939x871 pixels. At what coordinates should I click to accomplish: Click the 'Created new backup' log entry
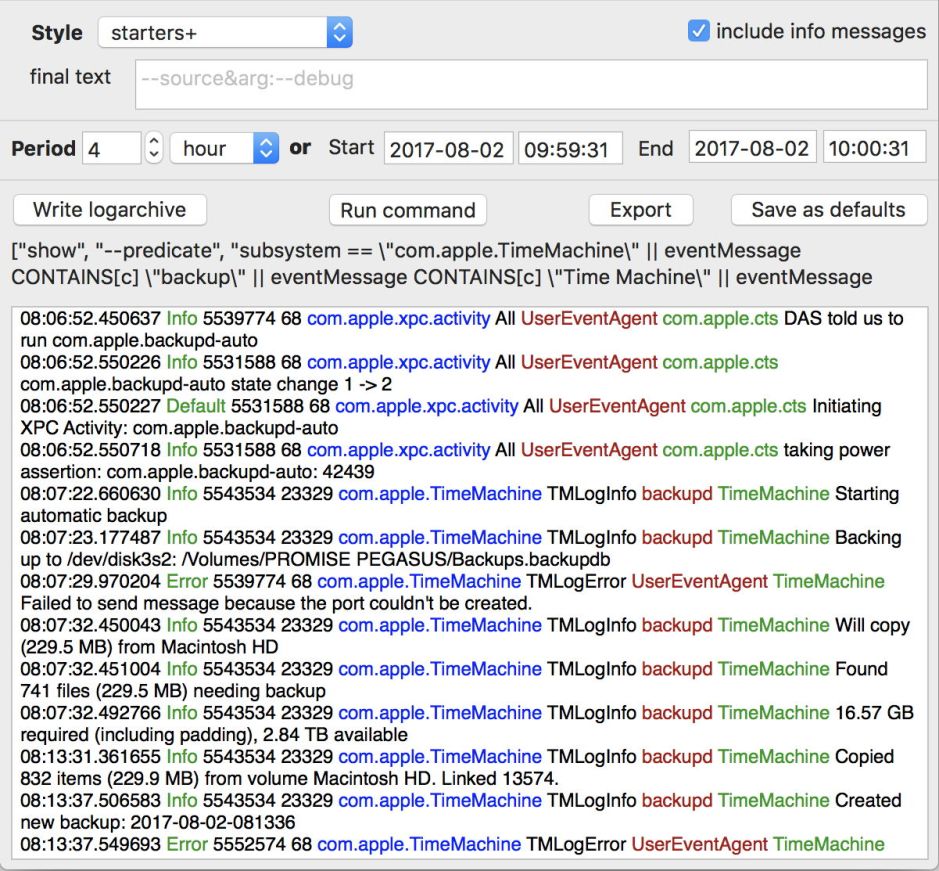point(460,811)
